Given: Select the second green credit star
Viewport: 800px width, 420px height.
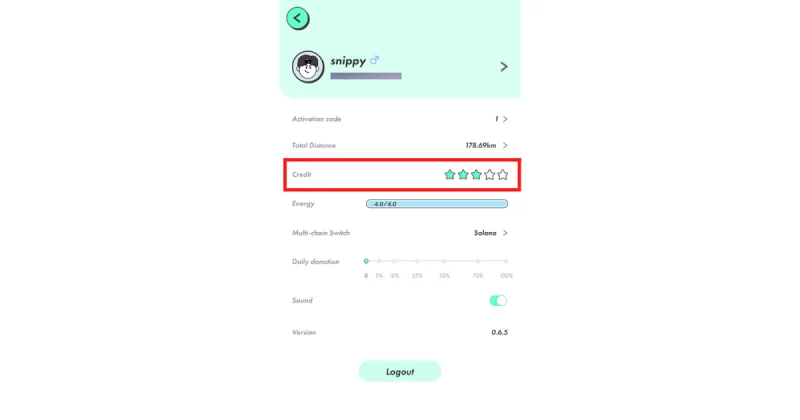Looking at the screenshot, I should [x=463, y=175].
